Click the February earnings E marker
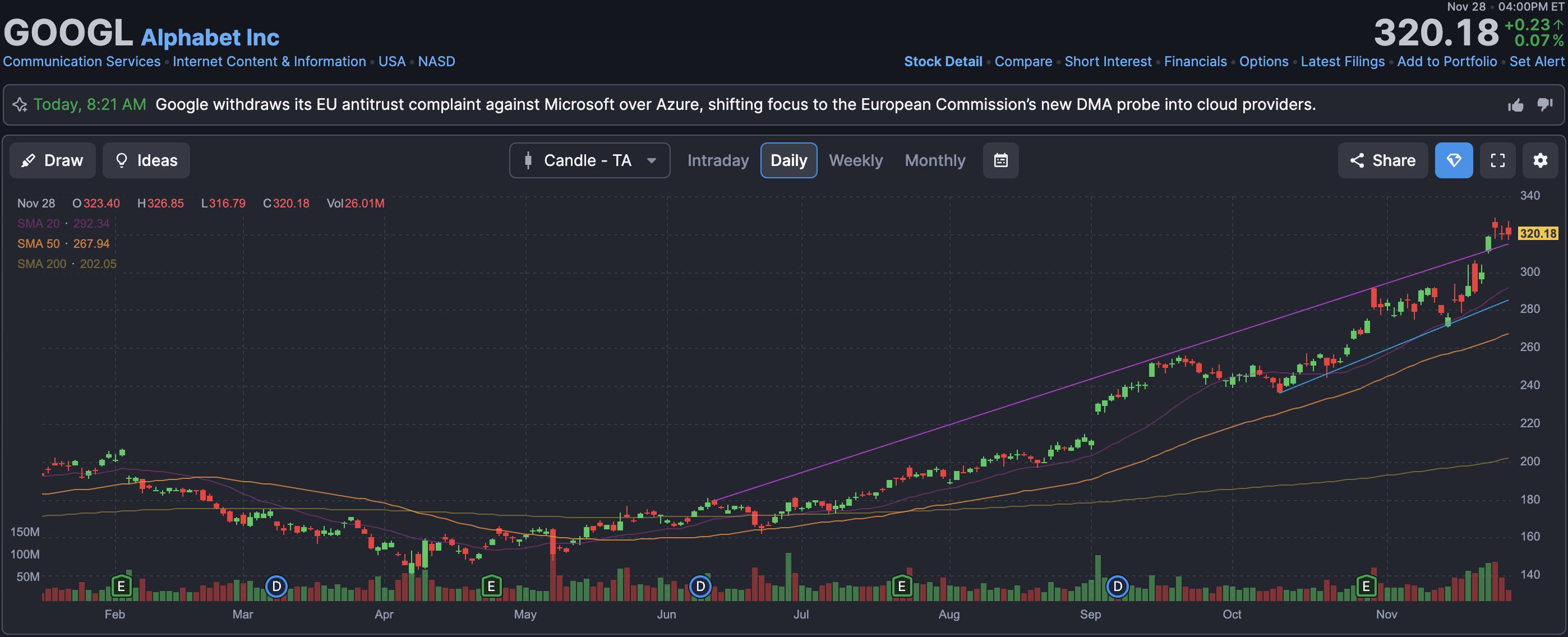Screen dimensions: 1568x637 [121, 587]
